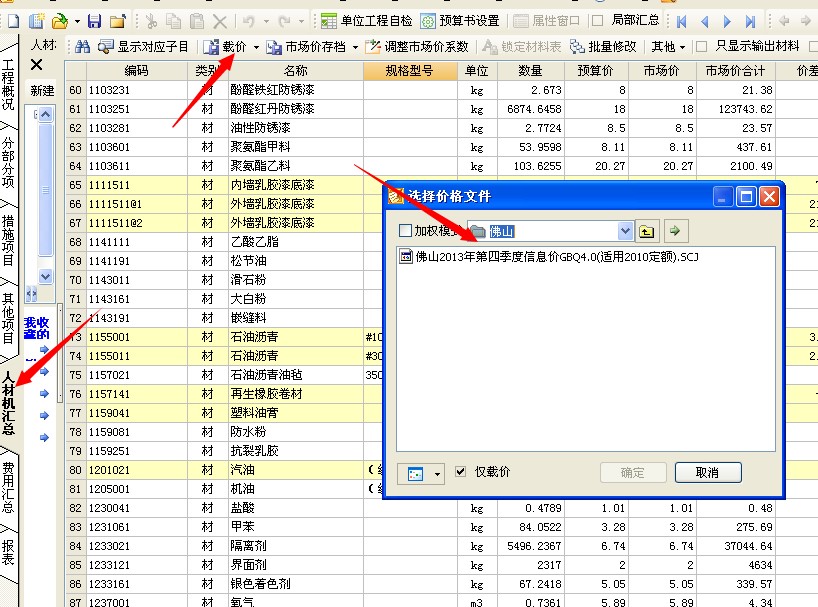This screenshot has width=818, height=607.
Task: Select the 佛山2013年第四季度信息价 file
Action: tap(549, 257)
